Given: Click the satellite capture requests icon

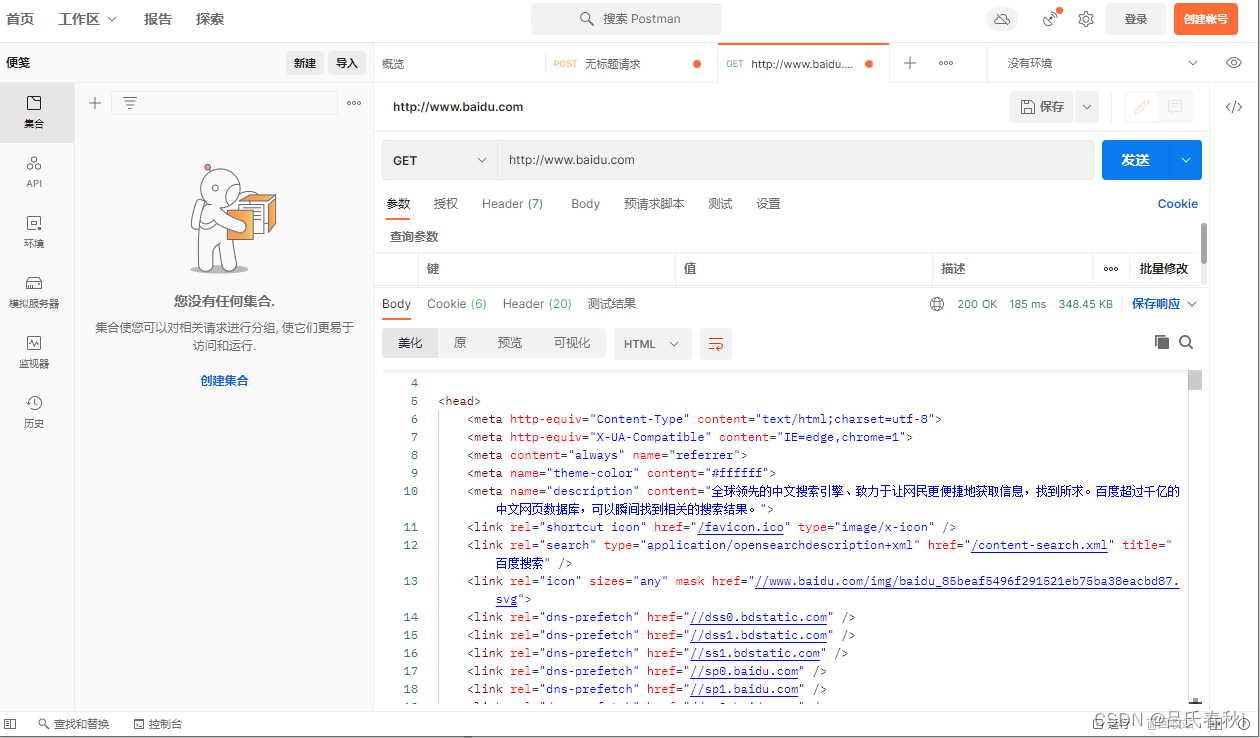Looking at the screenshot, I should (x=1051, y=19).
